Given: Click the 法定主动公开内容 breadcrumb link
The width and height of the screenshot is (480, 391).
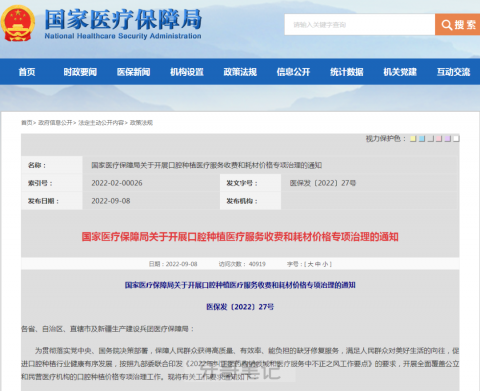Looking at the screenshot, I should point(101,123).
